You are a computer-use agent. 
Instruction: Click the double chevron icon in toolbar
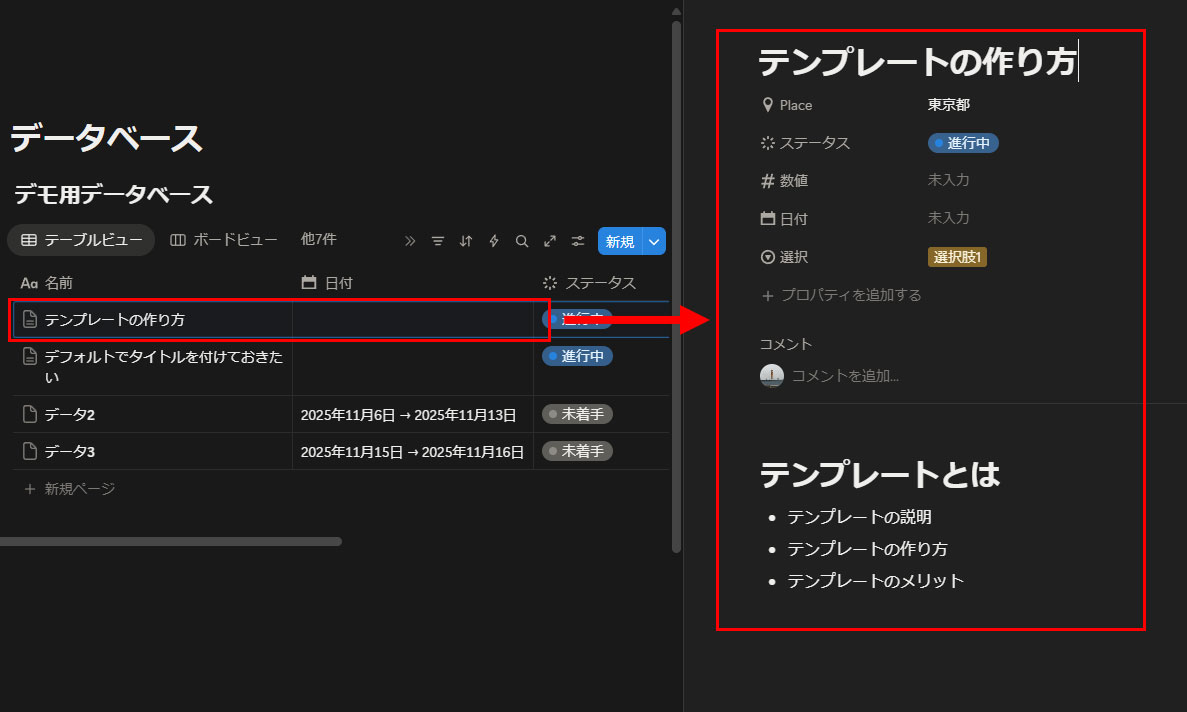tap(410, 241)
